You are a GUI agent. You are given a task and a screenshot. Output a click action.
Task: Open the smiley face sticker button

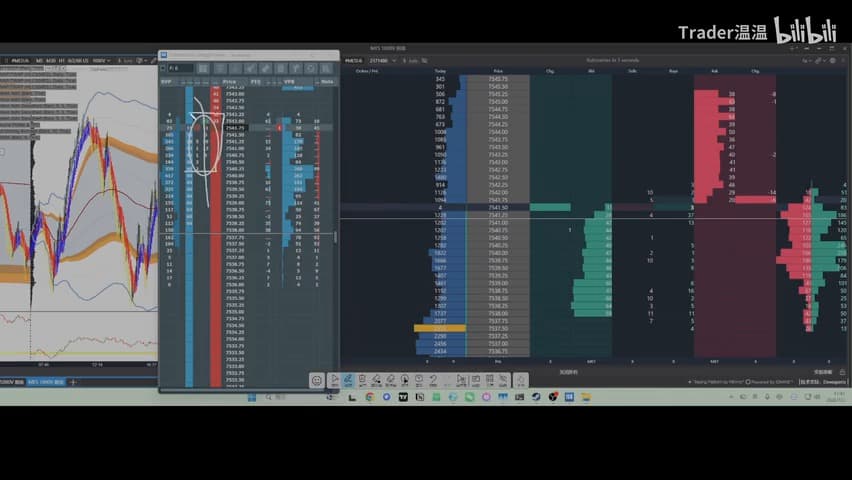click(317, 380)
